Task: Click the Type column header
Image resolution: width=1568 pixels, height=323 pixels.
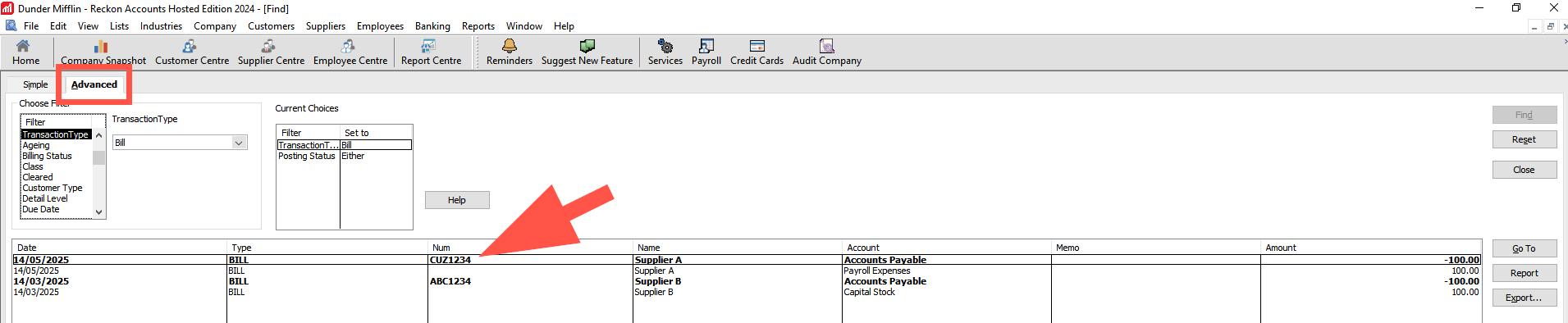Action: (x=327, y=248)
